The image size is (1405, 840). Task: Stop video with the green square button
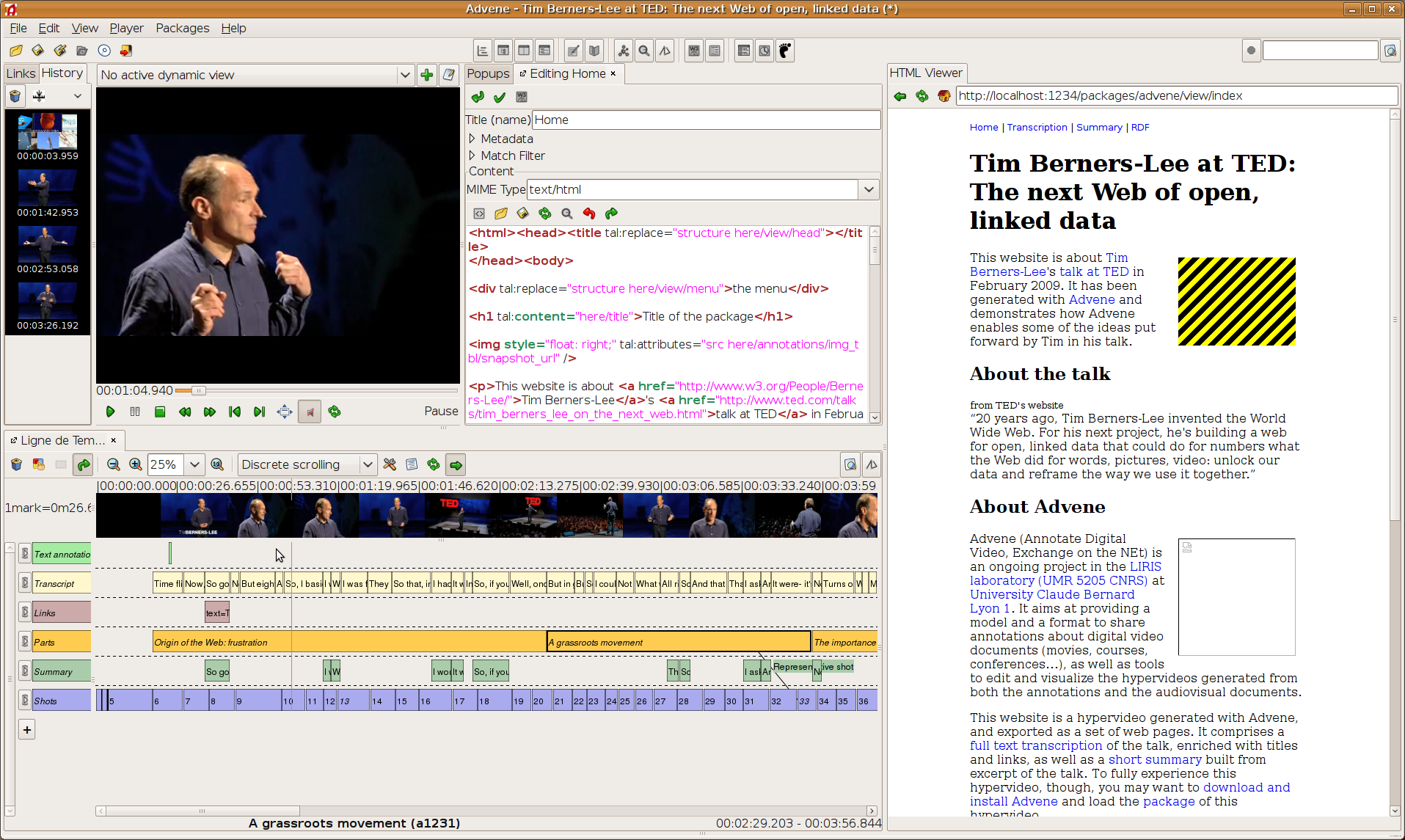[x=160, y=412]
